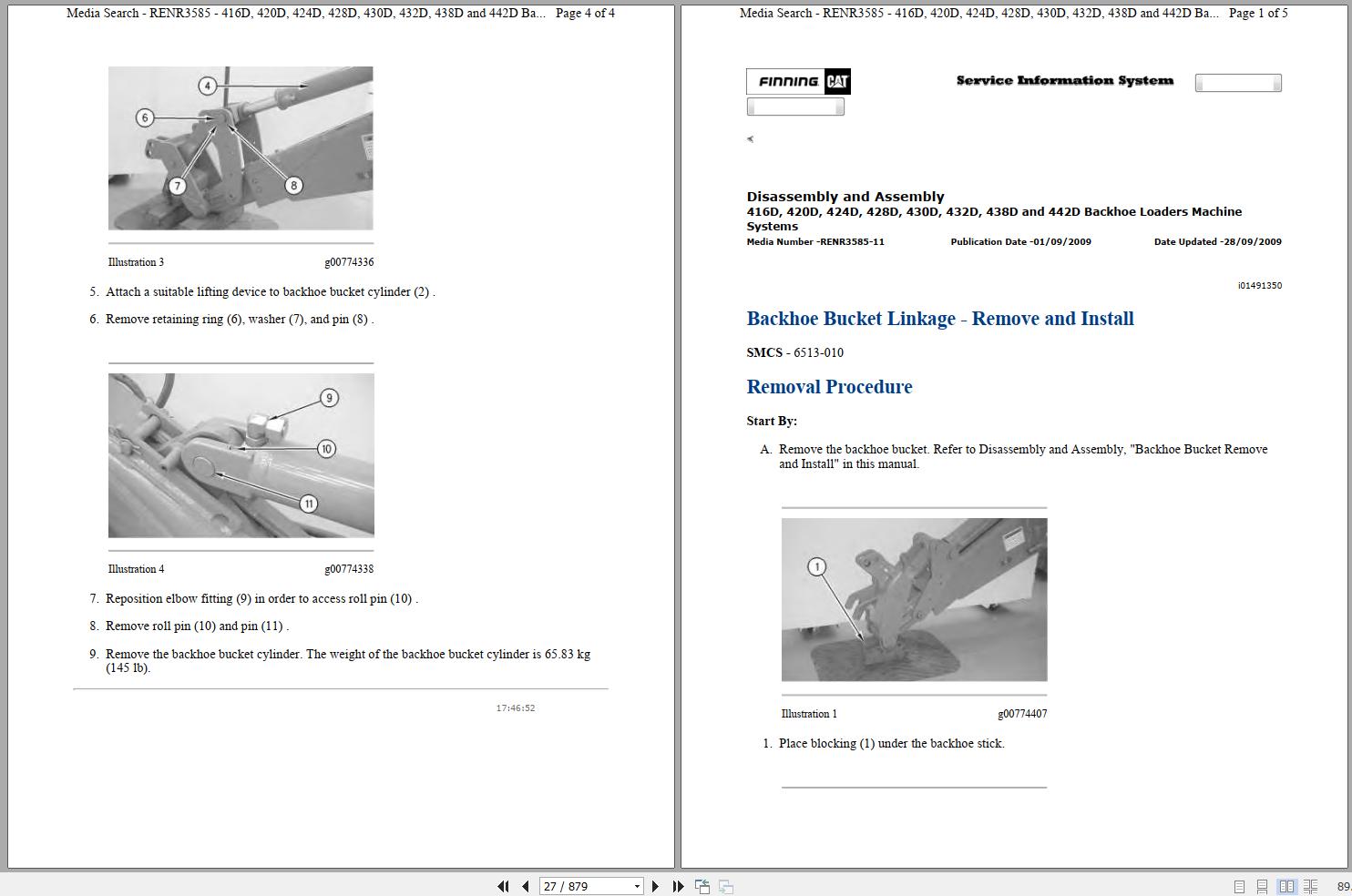The width and height of the screenshot is (1352, 896).
Task: Click the previous view navigation icon
Action: point(702,886)
